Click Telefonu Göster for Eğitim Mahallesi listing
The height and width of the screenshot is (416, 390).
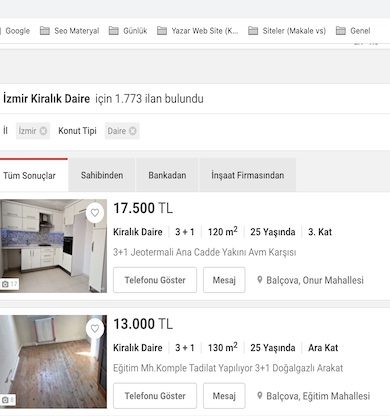click(155, 396)
